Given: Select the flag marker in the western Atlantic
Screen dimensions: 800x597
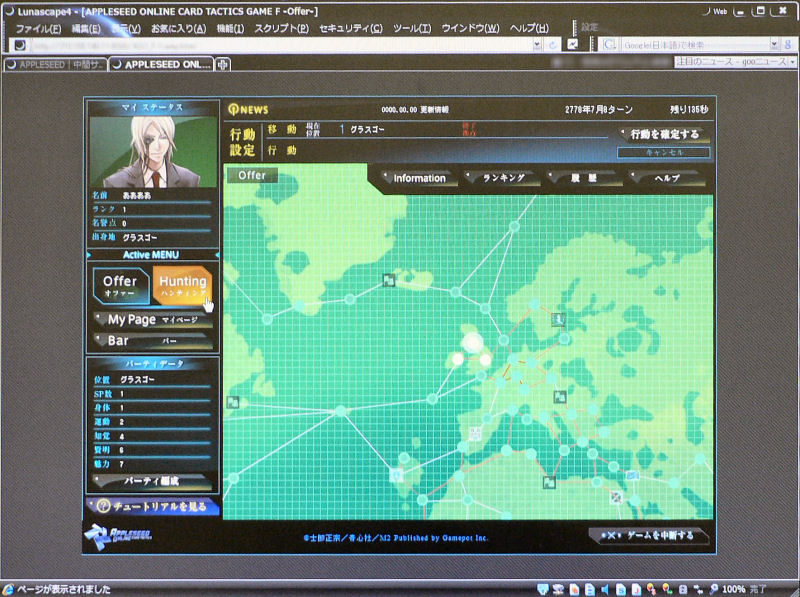Looking at the screenshot, I should click(x=233, y=402).
